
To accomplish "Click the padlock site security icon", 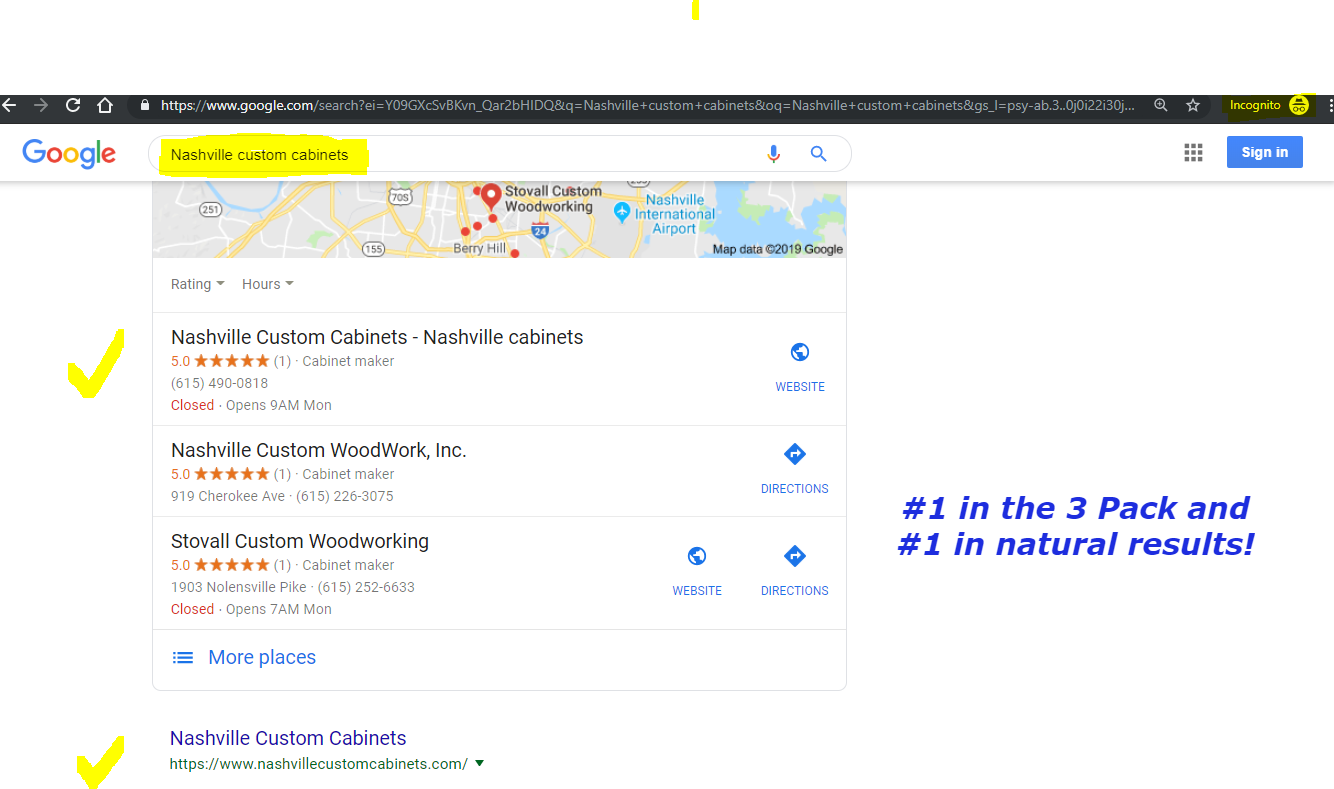I will click(x=146, y=105).
